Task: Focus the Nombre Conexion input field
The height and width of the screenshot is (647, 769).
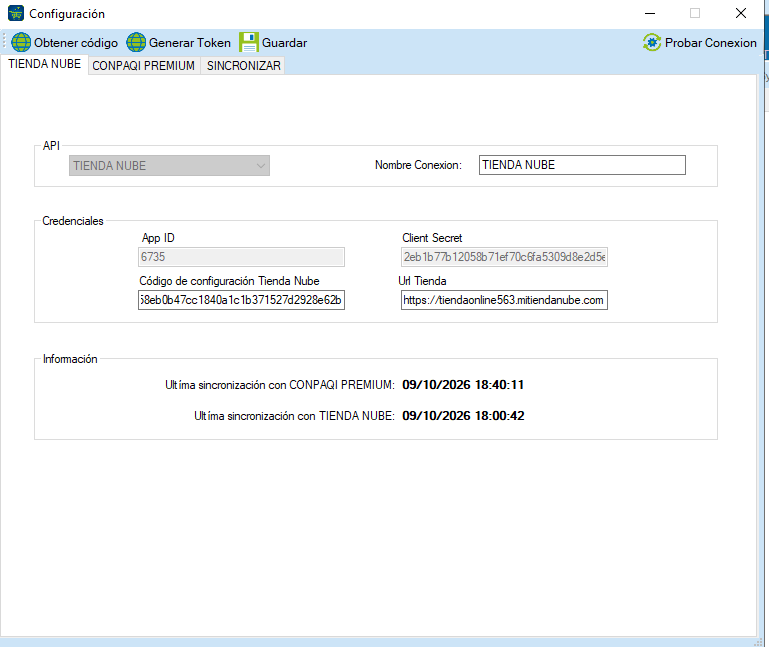Action: [582, 165]
